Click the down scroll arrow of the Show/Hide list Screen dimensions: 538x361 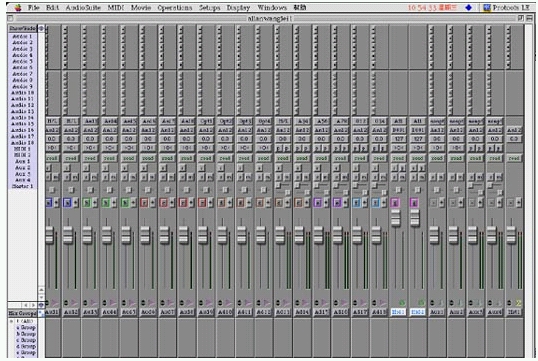41,297
